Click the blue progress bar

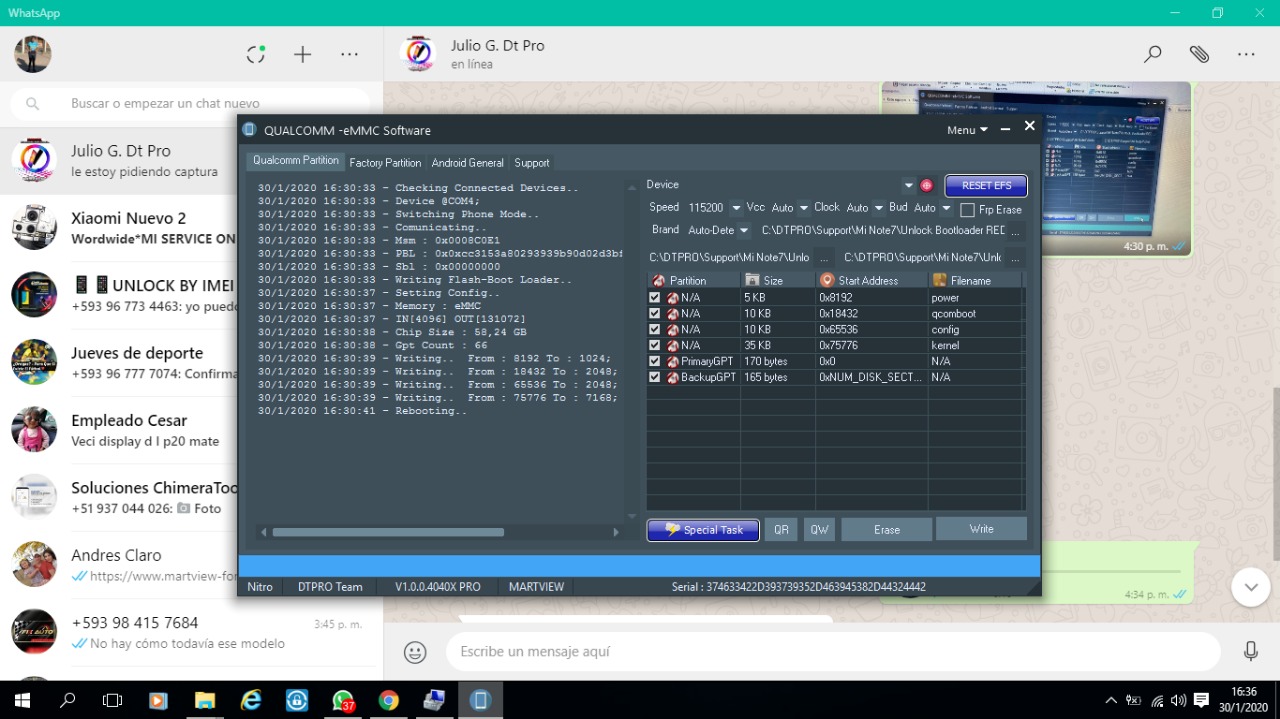[639, 566]
